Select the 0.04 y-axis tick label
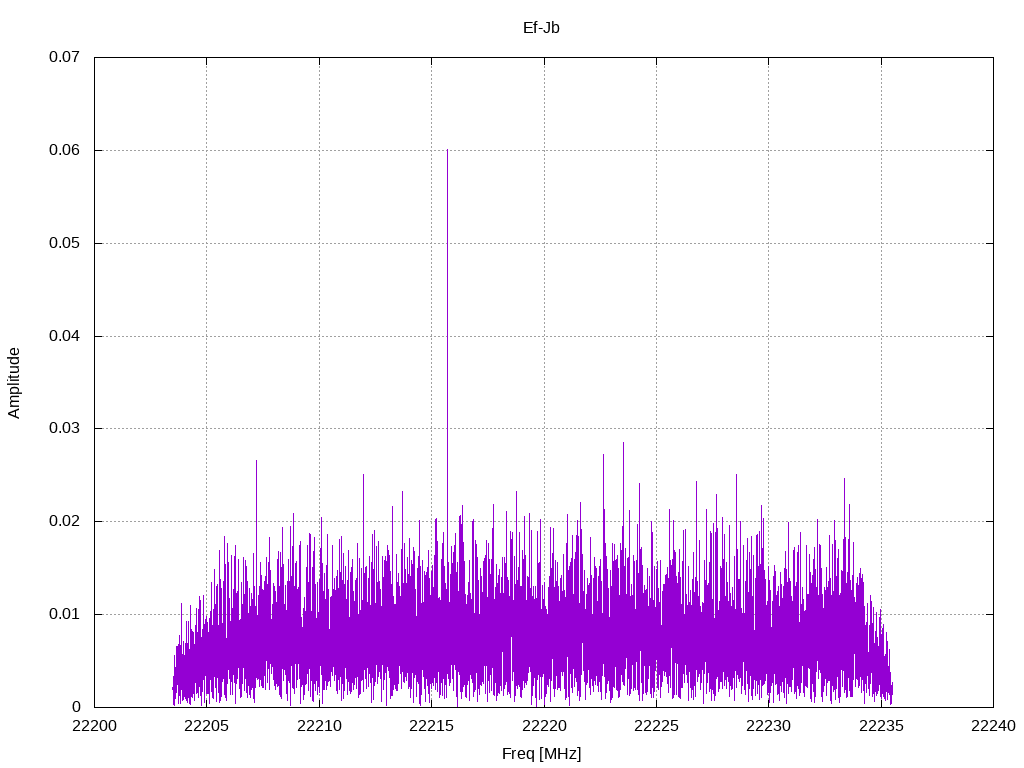The width and height of the screenshot is (1024, 768). (64, 336)
